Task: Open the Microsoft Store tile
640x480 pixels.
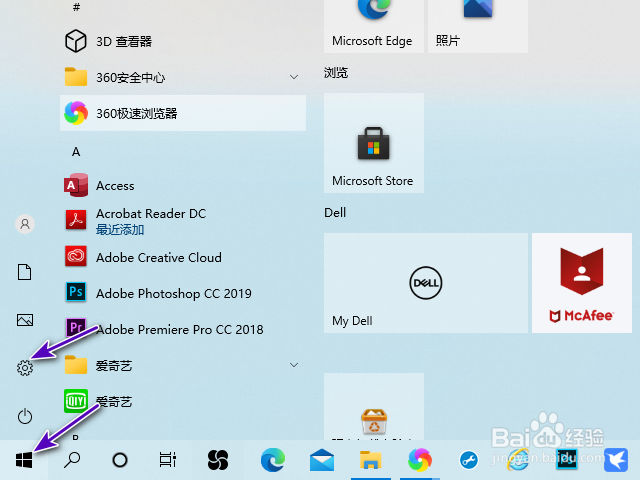Action: tap(374, 143)
